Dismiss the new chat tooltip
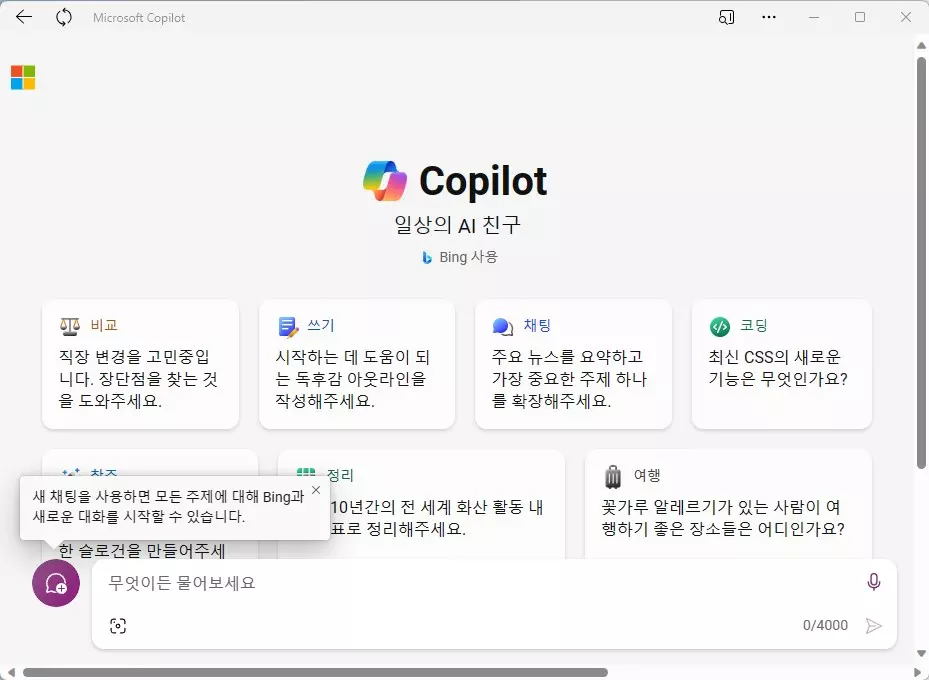Image resolution: width=929 pixels, height=680 pixels. tap(316, 490)
